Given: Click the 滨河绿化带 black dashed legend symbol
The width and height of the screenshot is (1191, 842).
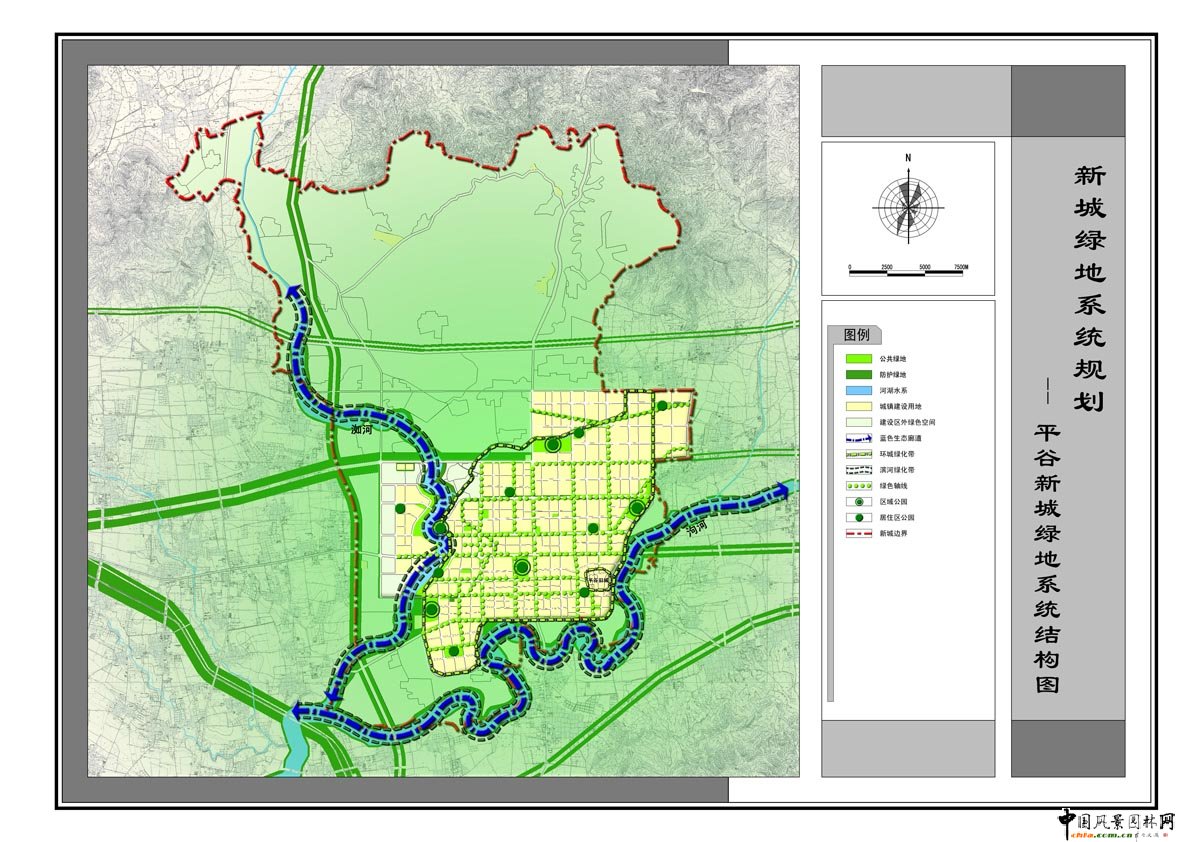Looking at the screenshot, I should (x=860, y=470).
